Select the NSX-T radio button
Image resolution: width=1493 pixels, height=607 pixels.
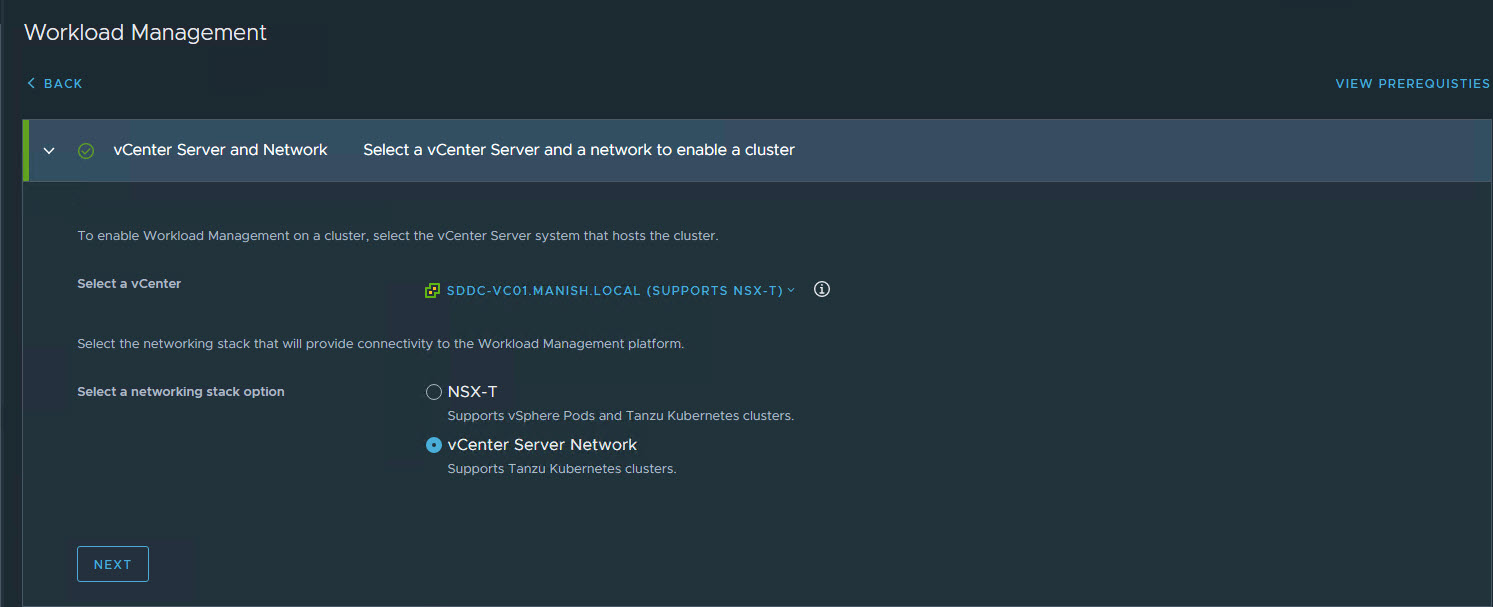coord(434,392)
